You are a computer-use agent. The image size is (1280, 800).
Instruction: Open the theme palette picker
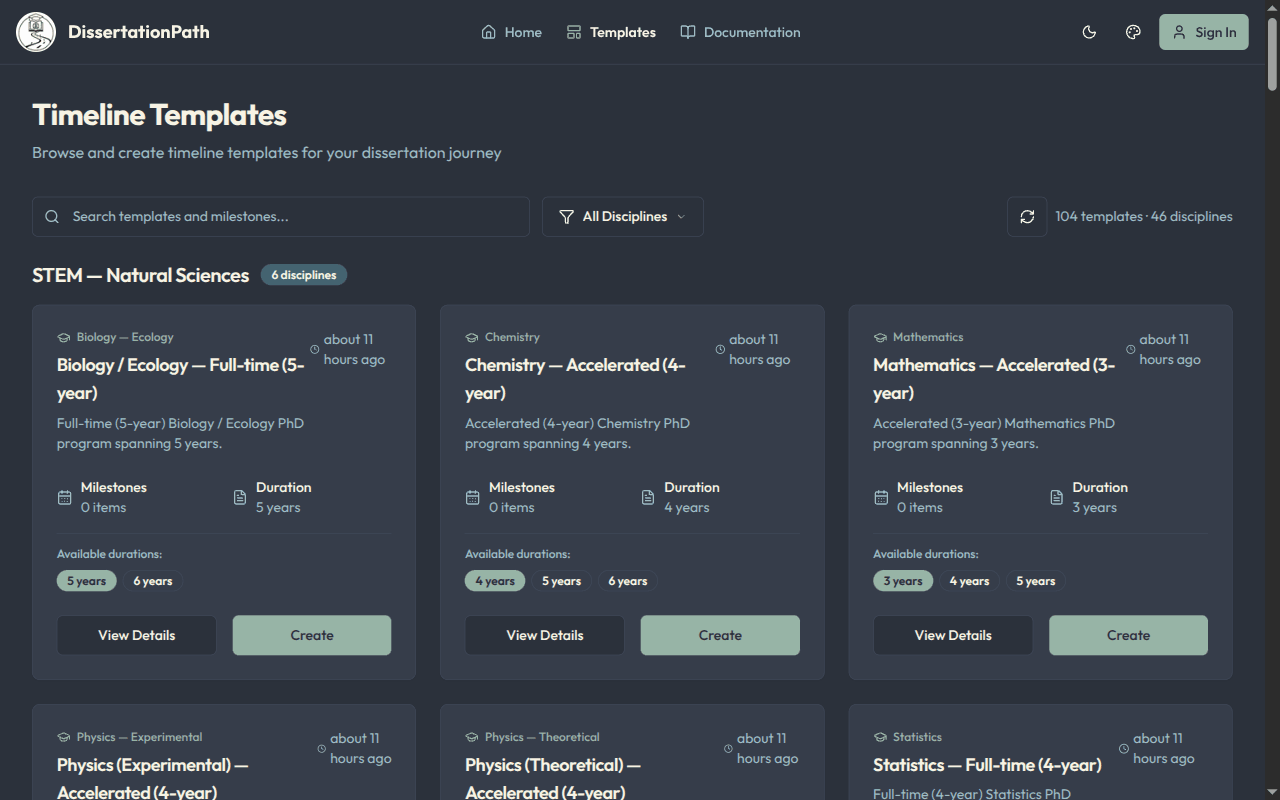pyautogui.click(x=1133, y=32)
